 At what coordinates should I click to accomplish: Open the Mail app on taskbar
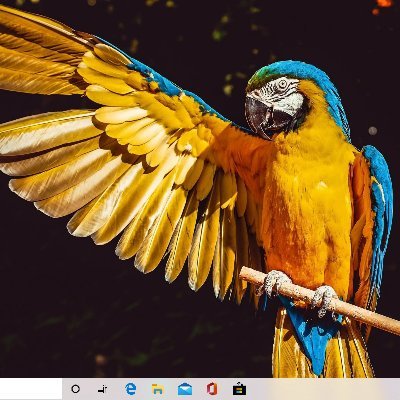(x=185, y=389)
